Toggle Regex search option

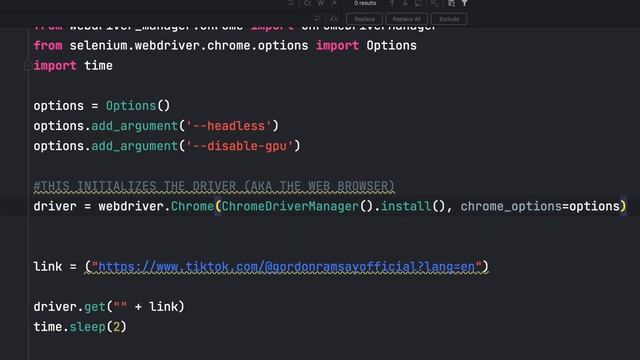coord(333,3)
